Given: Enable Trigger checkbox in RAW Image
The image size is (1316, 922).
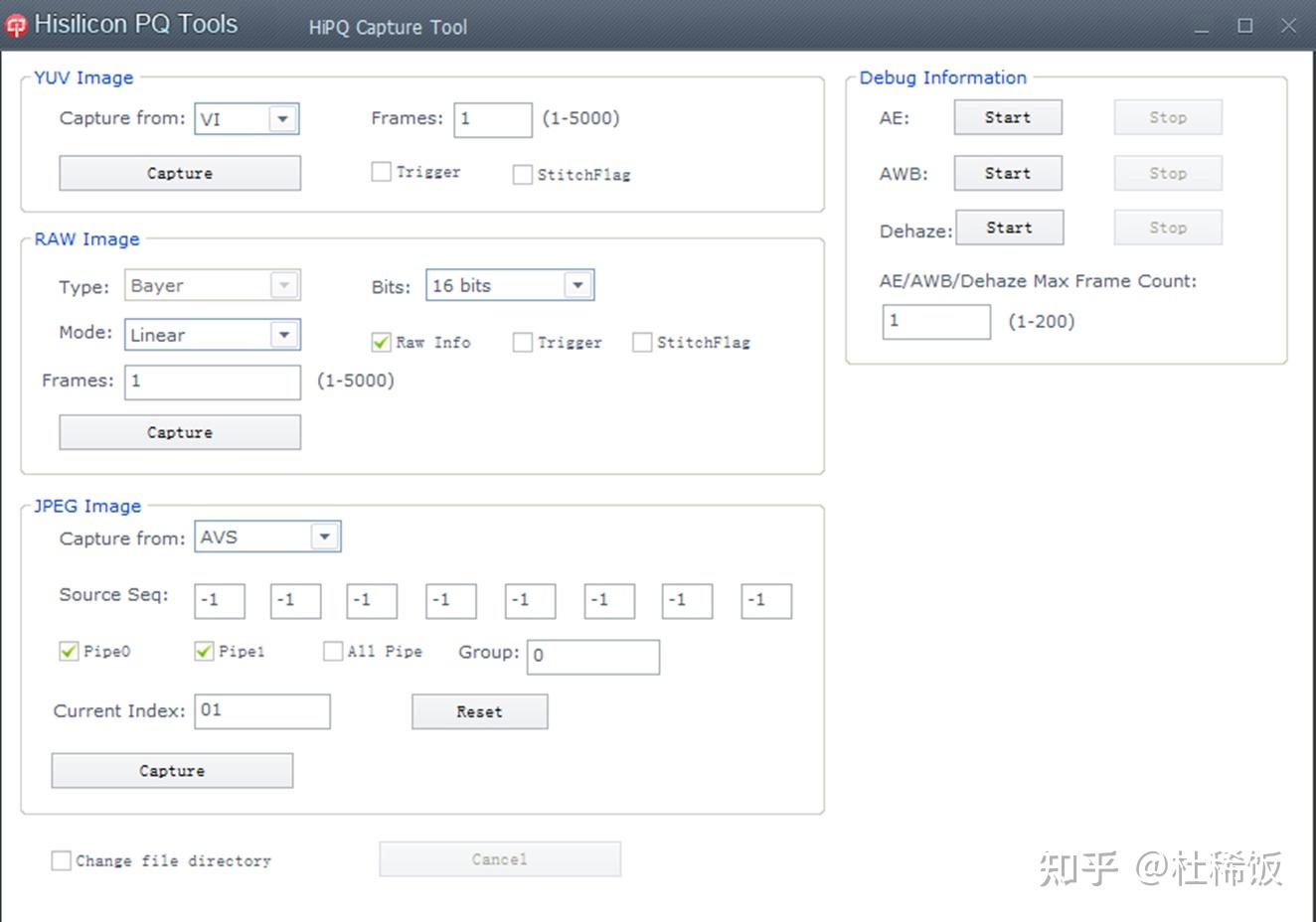Looking at the screenshot, I should (x=522, y=342).
